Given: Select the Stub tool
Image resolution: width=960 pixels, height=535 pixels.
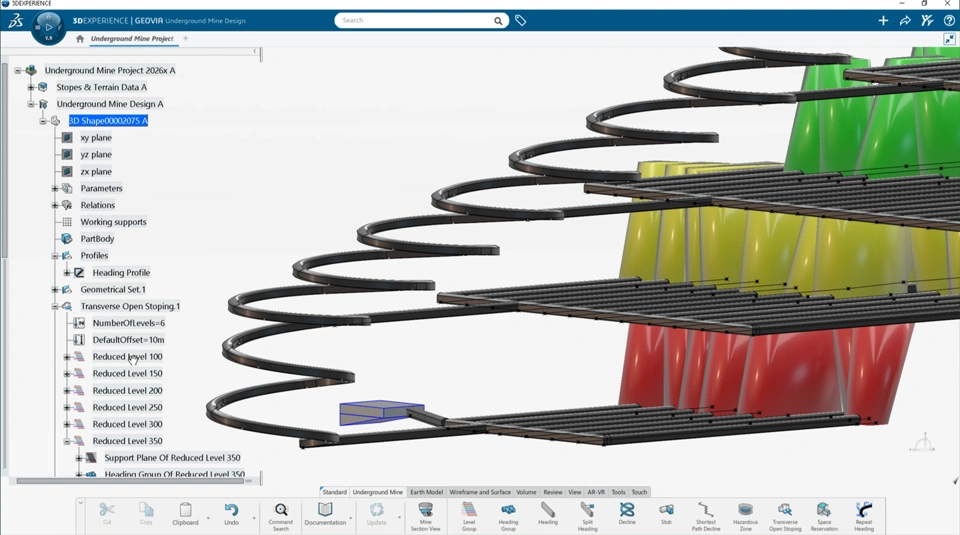Looking at the screenshot, I should click(666, 514).
